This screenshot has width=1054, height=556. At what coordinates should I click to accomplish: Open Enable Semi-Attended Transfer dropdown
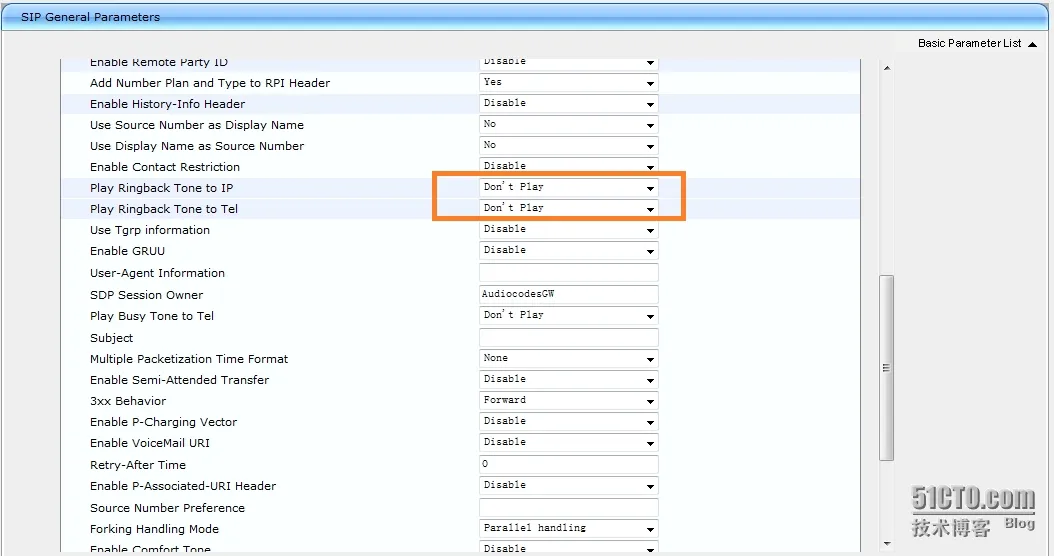point(569,379)
